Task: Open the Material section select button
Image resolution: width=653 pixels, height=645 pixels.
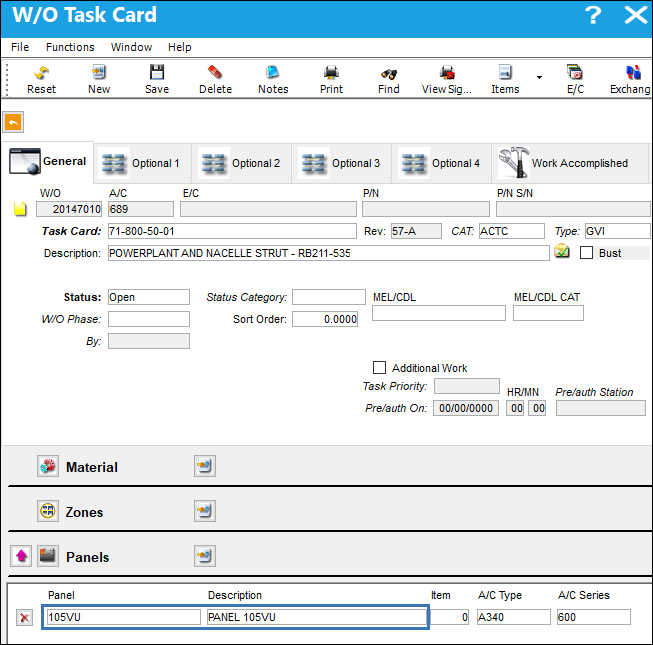Action: tap(204, 466)
